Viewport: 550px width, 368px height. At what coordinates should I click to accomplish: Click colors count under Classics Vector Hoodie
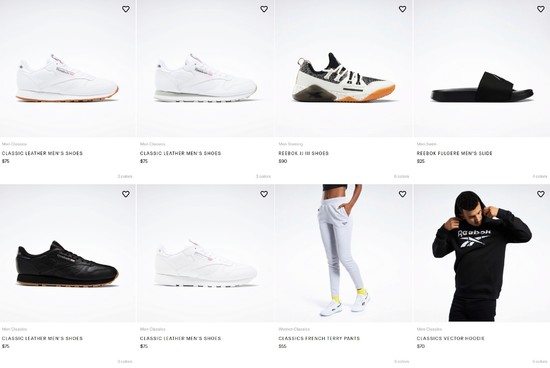point(540,361)
